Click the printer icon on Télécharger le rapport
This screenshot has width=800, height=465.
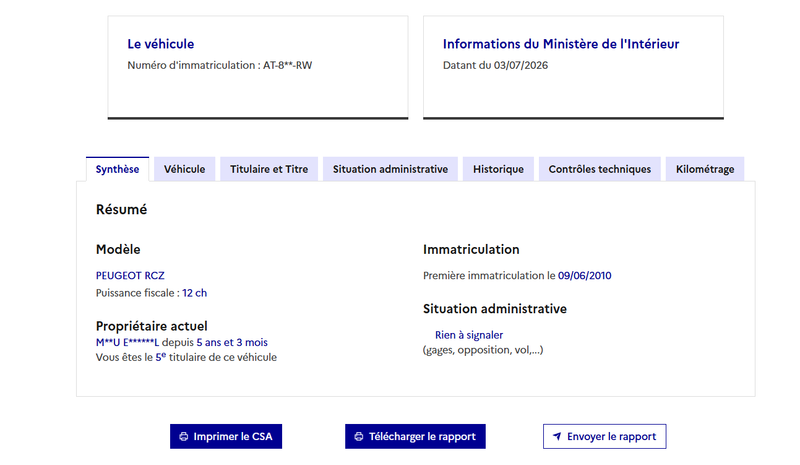pyautogui.click(x=359, y=437)
